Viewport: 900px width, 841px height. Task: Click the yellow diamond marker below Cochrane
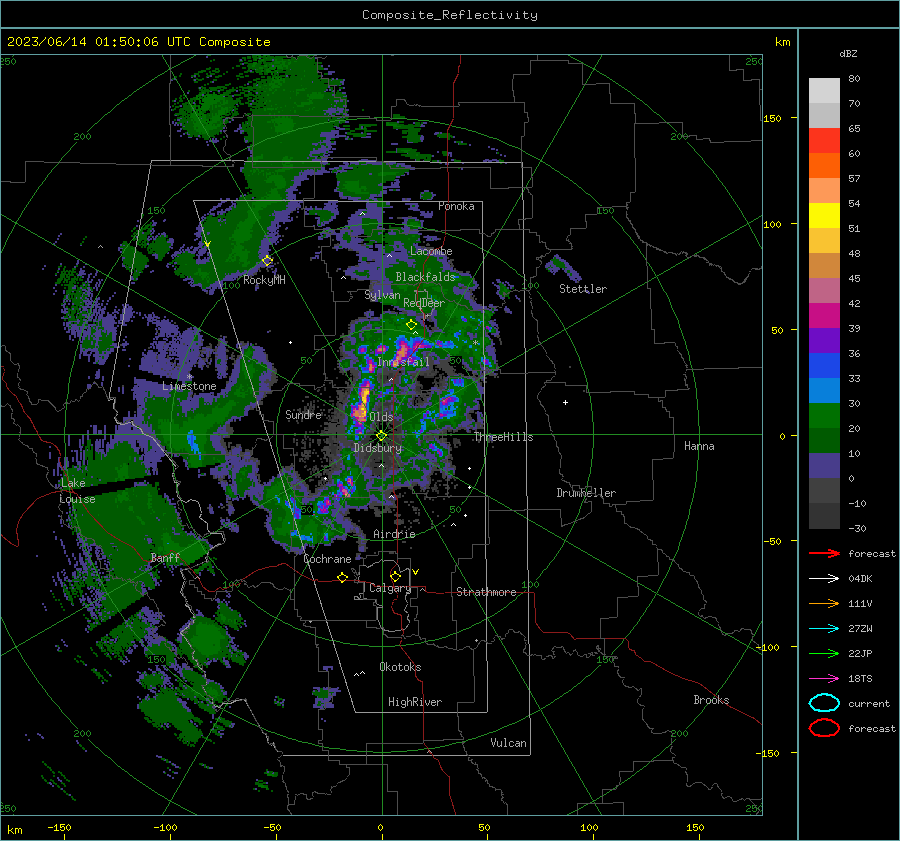point(342,577)
